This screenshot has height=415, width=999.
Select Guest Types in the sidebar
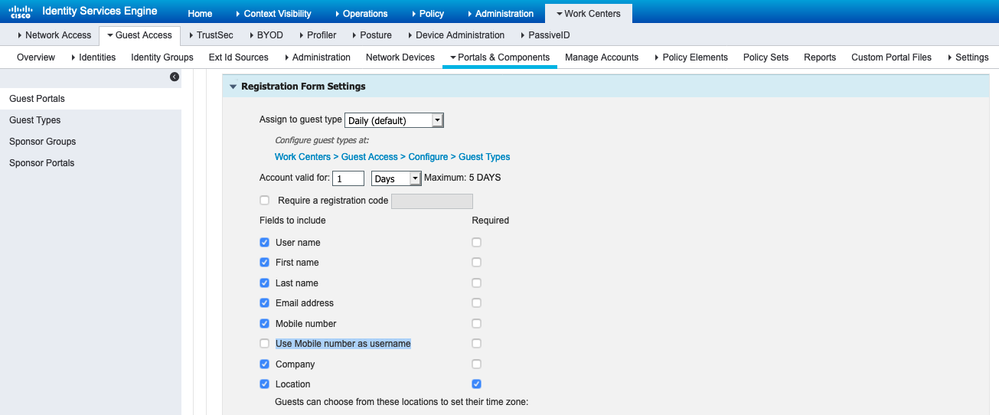pyautogui.click(x=90, y=120)
